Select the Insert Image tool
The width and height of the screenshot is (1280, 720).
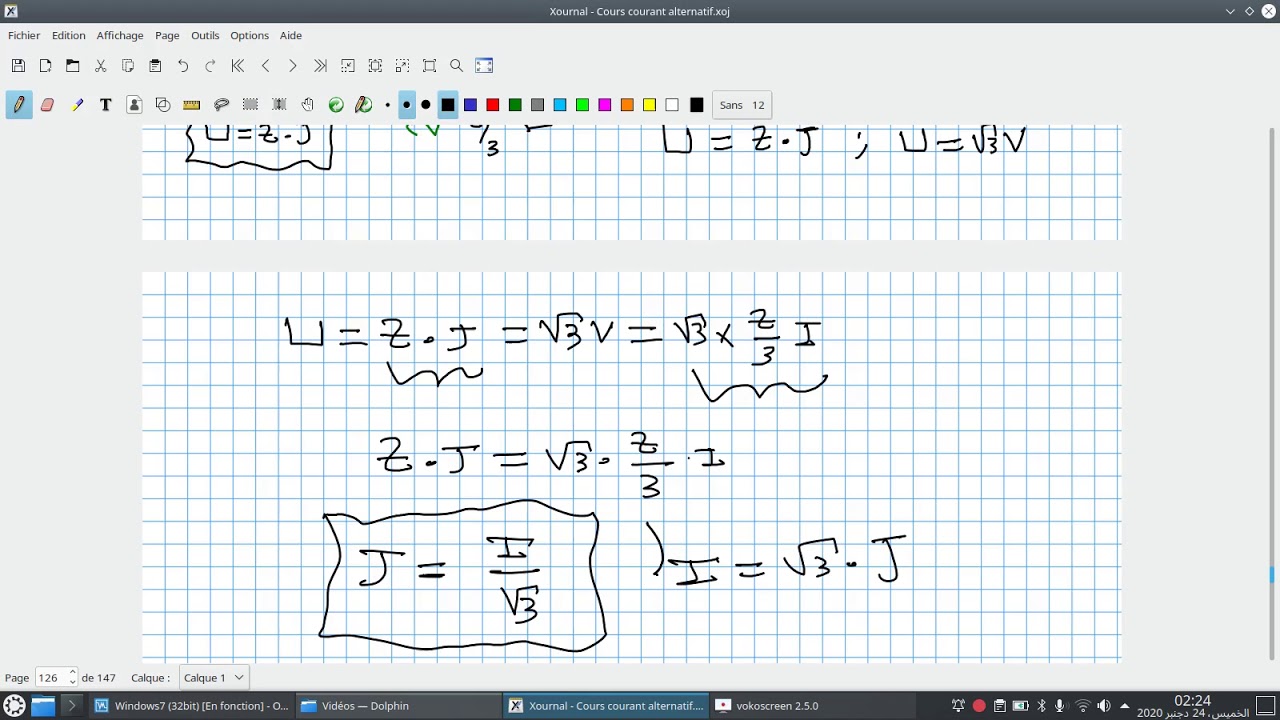coord(134,105)
